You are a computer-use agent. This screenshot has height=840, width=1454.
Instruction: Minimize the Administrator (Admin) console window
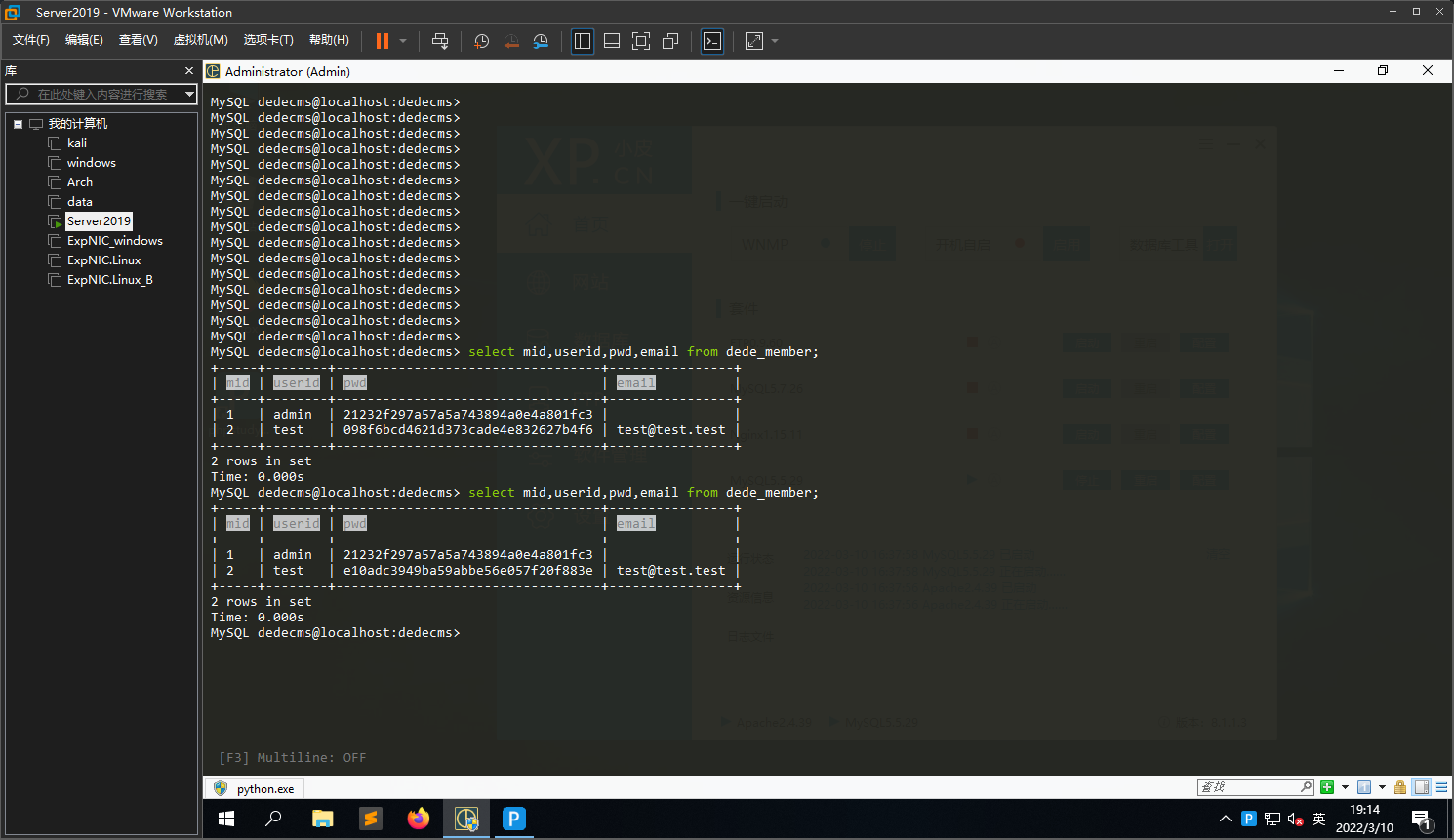[x=1339, y=71]
